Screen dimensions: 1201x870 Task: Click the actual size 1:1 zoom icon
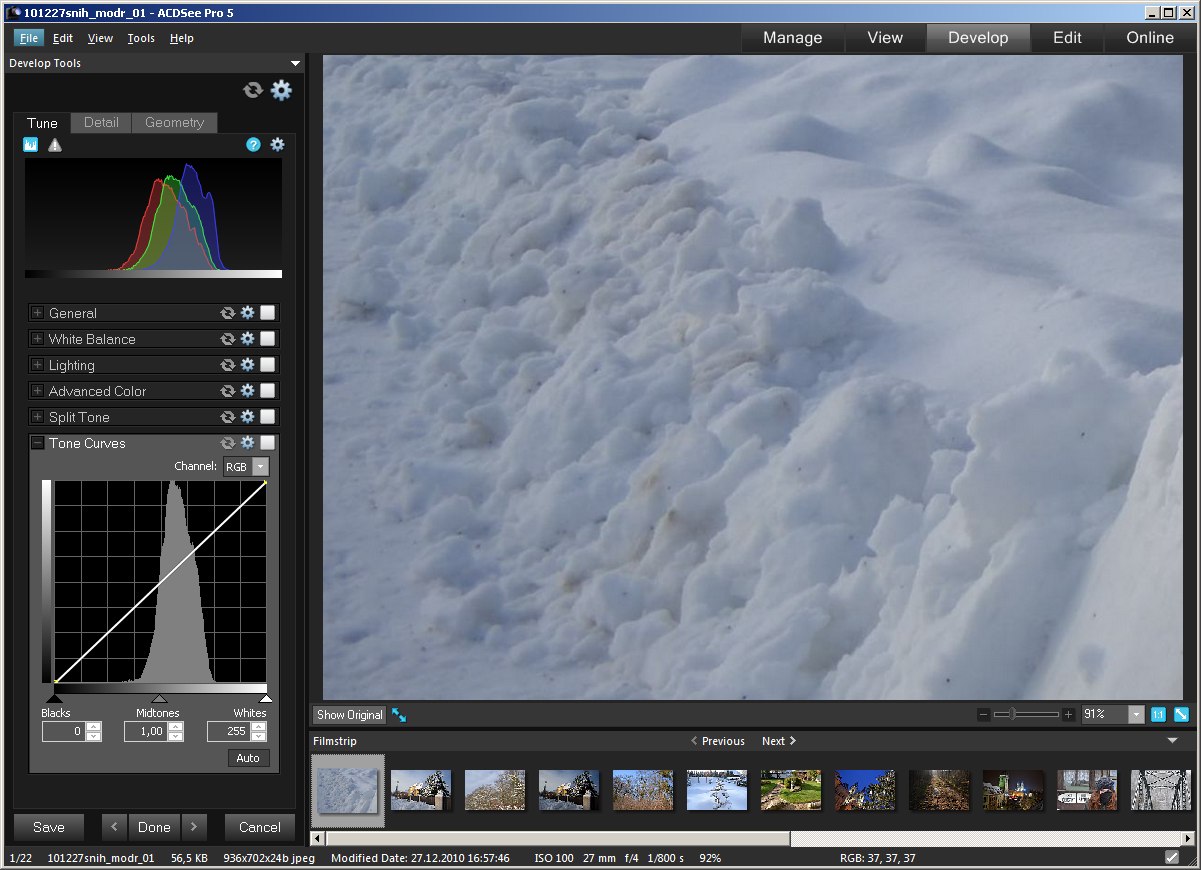(x=1158, y=714)
